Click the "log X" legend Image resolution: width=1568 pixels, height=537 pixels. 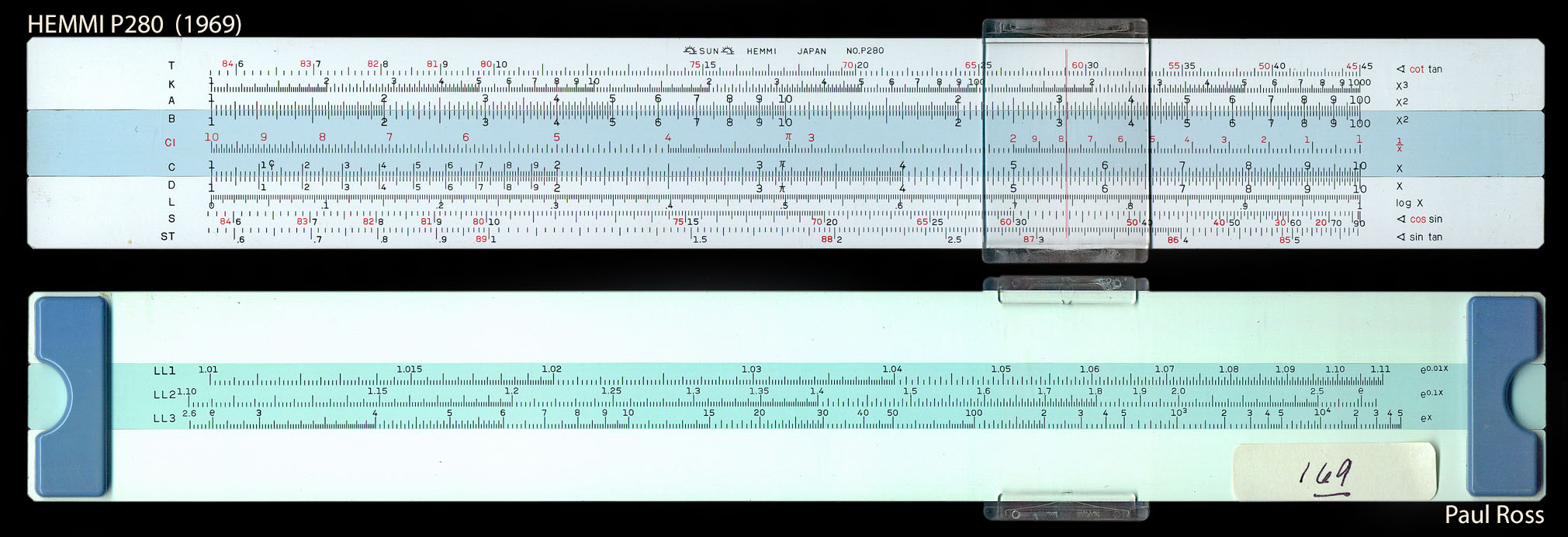click(1409, 203)
